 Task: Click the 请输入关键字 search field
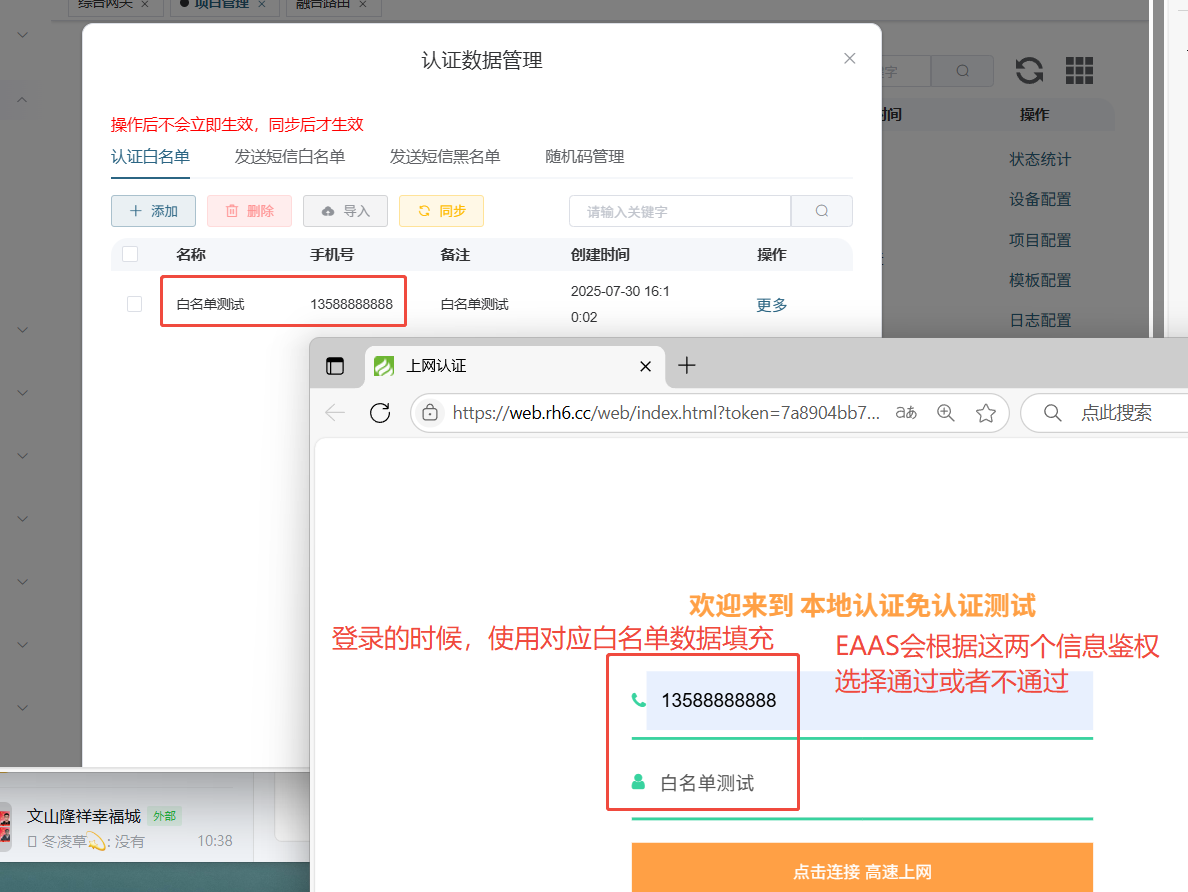[679, 211]
